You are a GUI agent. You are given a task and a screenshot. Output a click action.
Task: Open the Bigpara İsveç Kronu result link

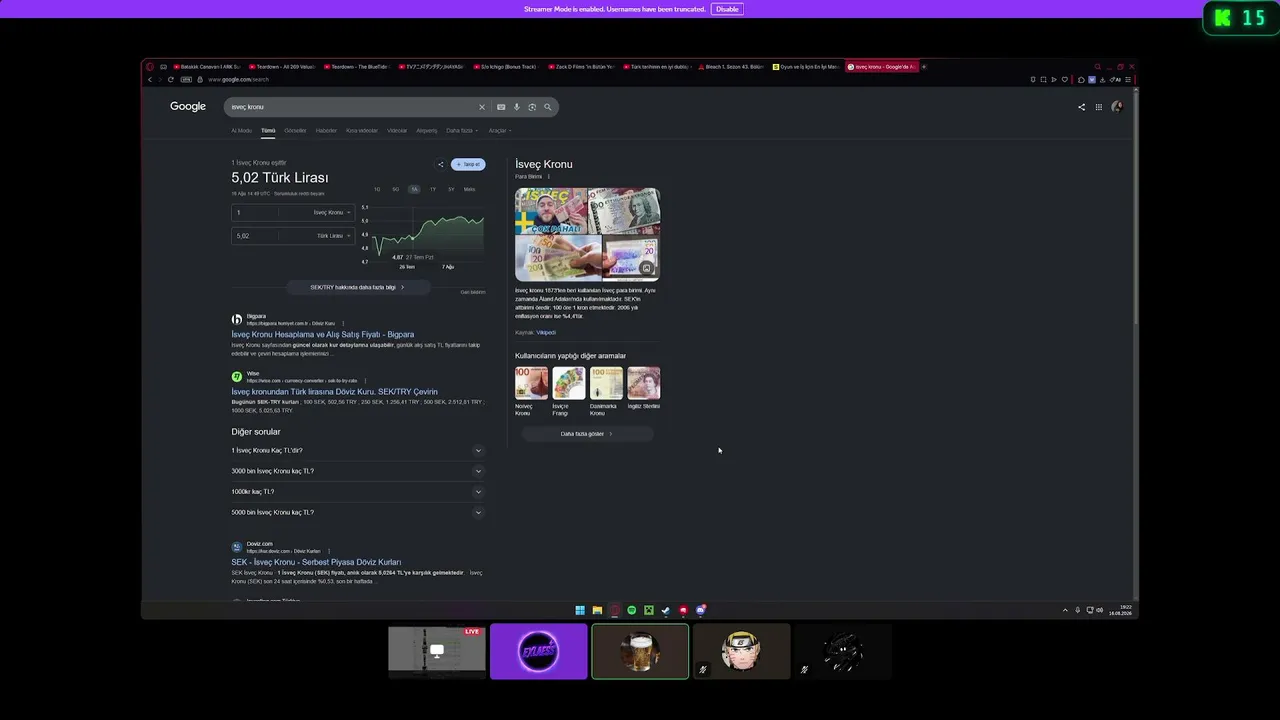[322, 334]
